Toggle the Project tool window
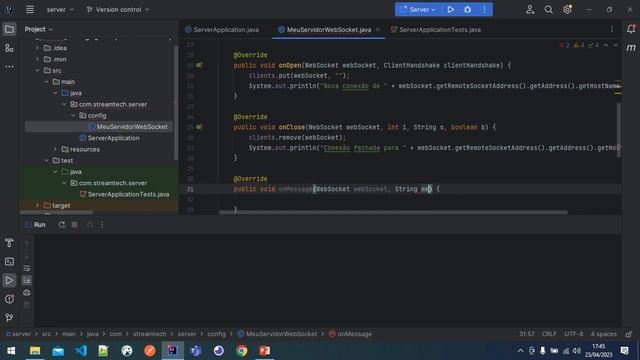640x360 pixels. [9, 29]
